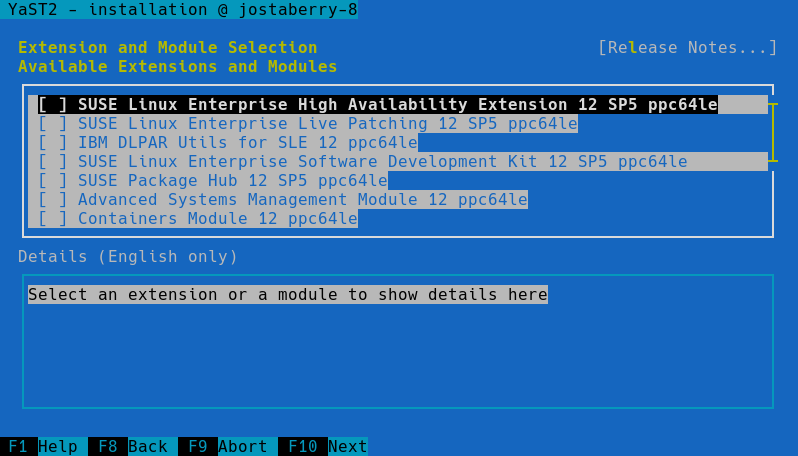Click the 'YaST2 - installation' title bar
This screenshot has width=798, height=456.
point(180,10)
